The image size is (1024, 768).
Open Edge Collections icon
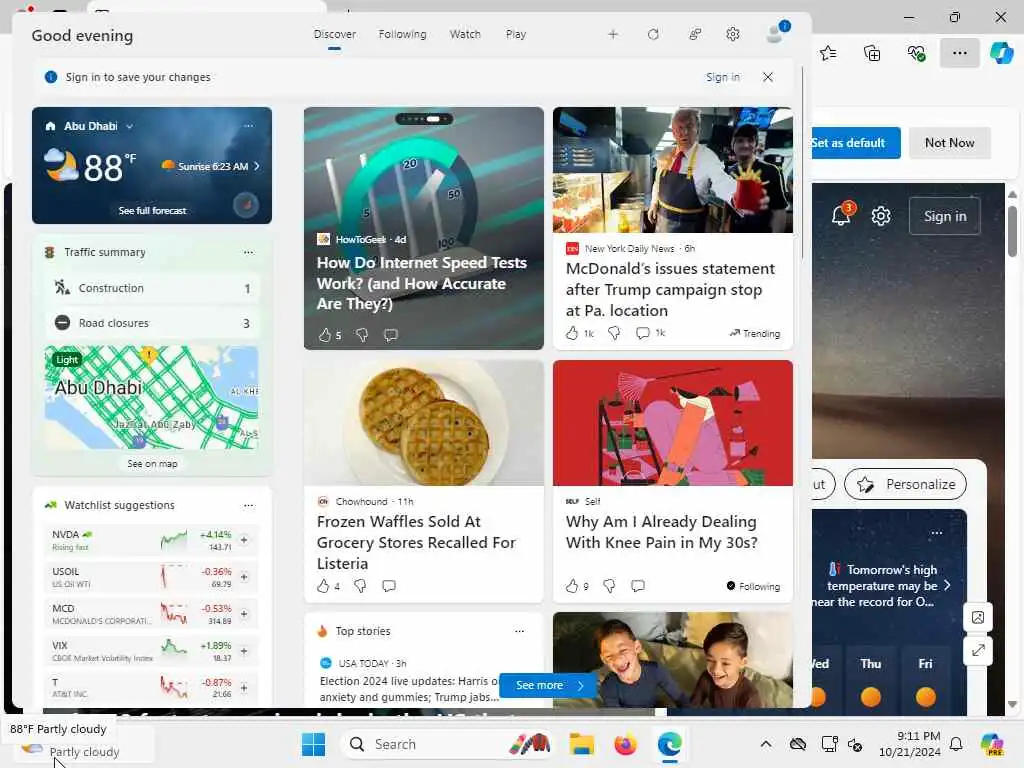[872, 53]
